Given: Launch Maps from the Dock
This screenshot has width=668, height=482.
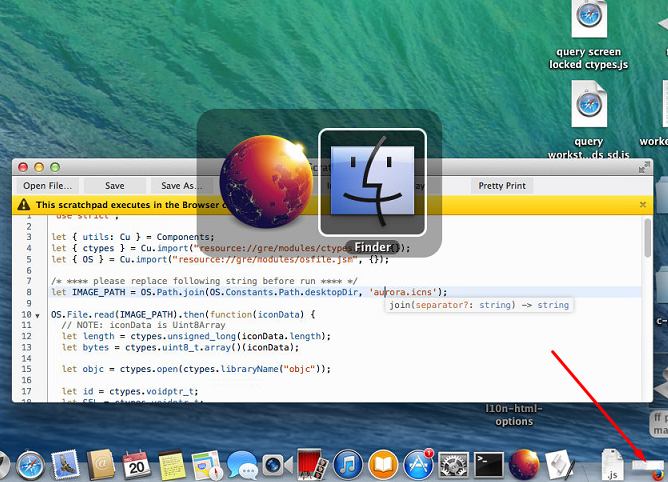Looking at the screenshot, I should tap(207, 465).
